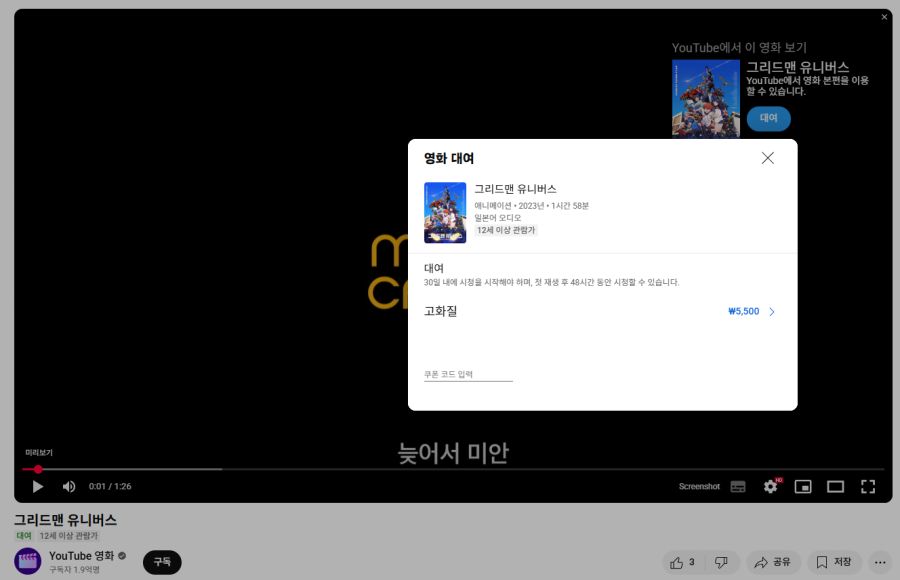The image size is (900, 580).
Task: Click the 그리드맨 유니버스 video title
Action: click(x=64, y=520)
